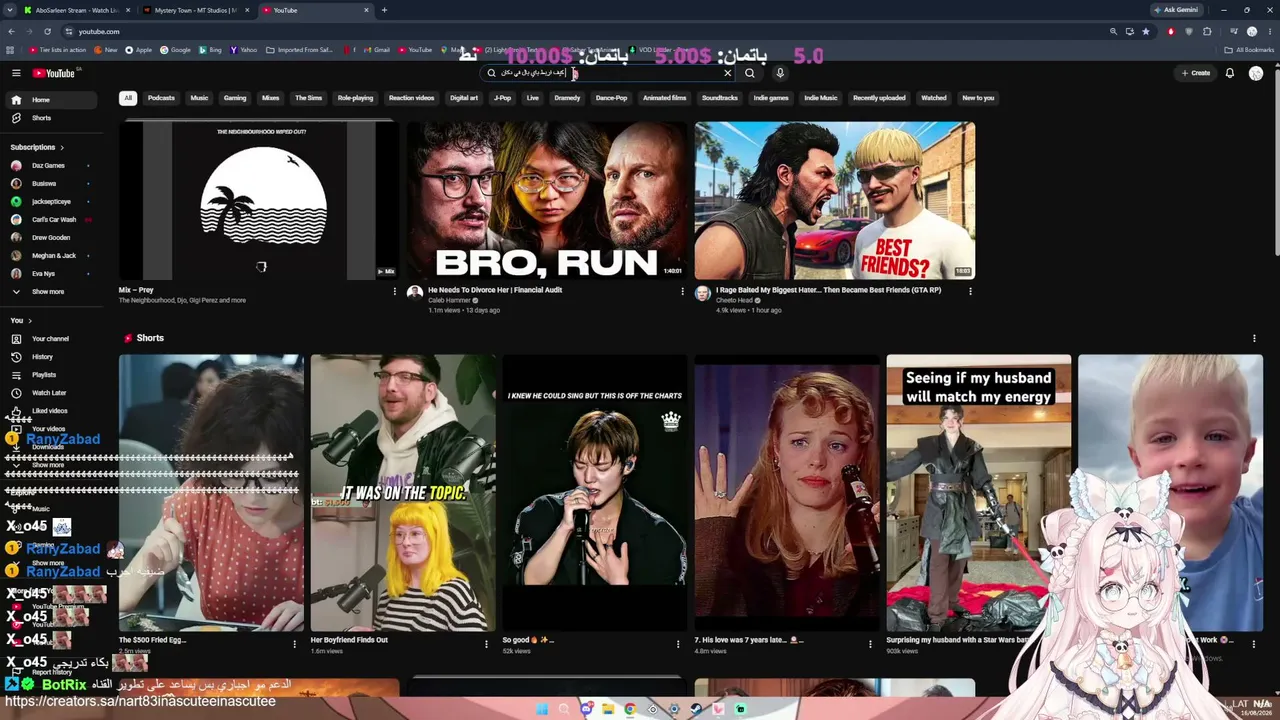Viewport: 1280px width, 720px height.
Task: Select the Indie games filter chip
Action: click(x=771, y=98)
